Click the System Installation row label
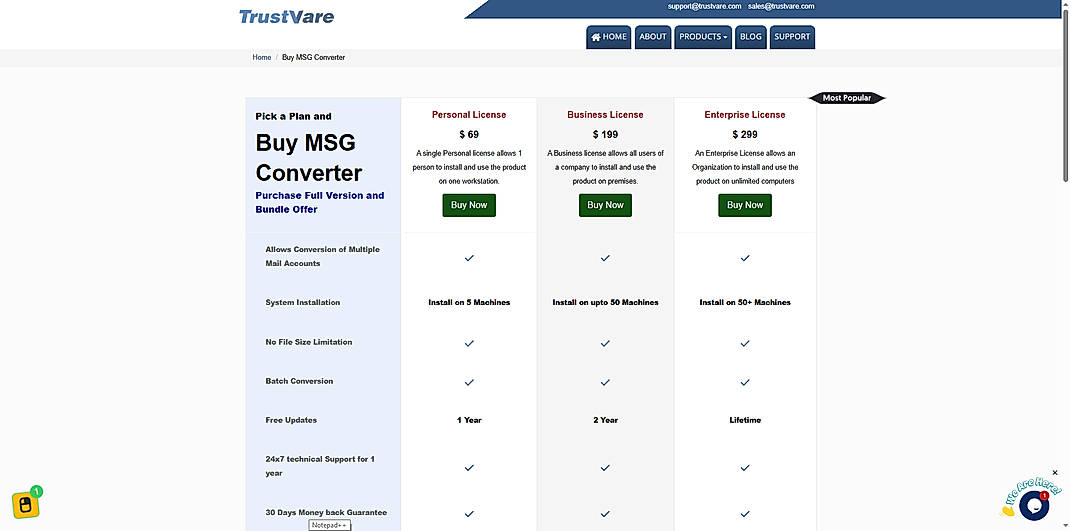The height and width of the screenshot is (531, 1070). tap(302, 302)
